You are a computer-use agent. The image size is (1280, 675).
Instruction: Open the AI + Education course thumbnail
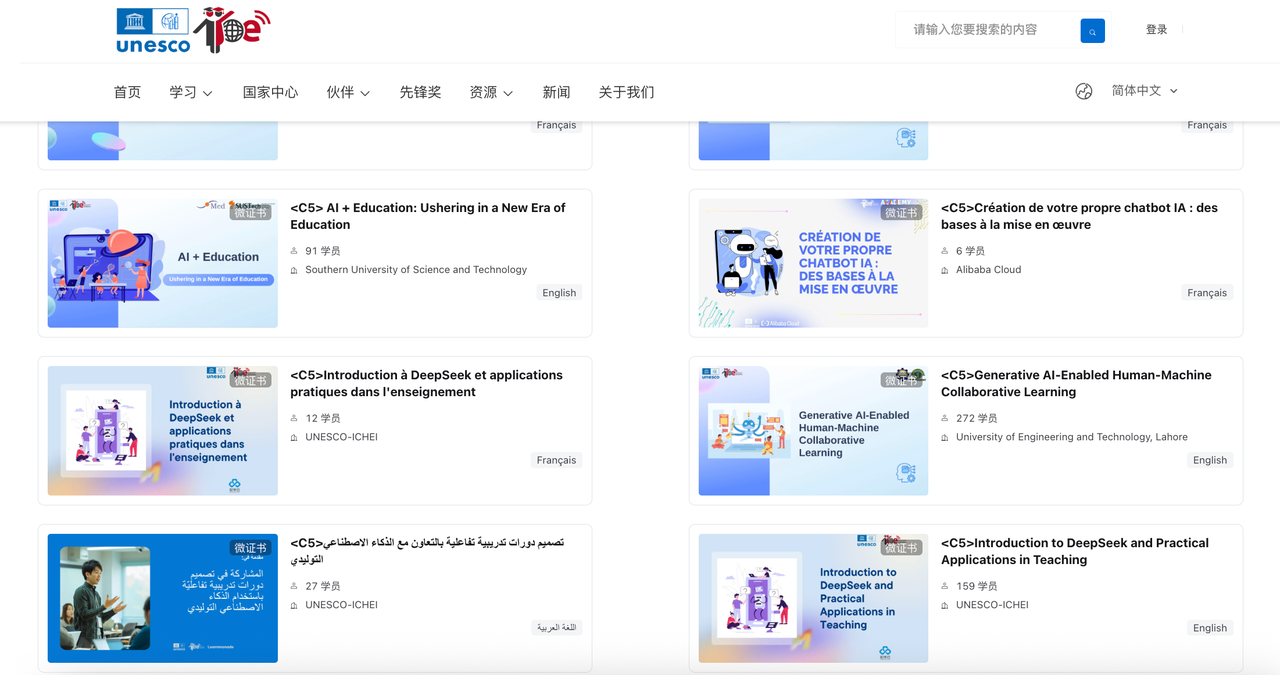coord(162,262)
